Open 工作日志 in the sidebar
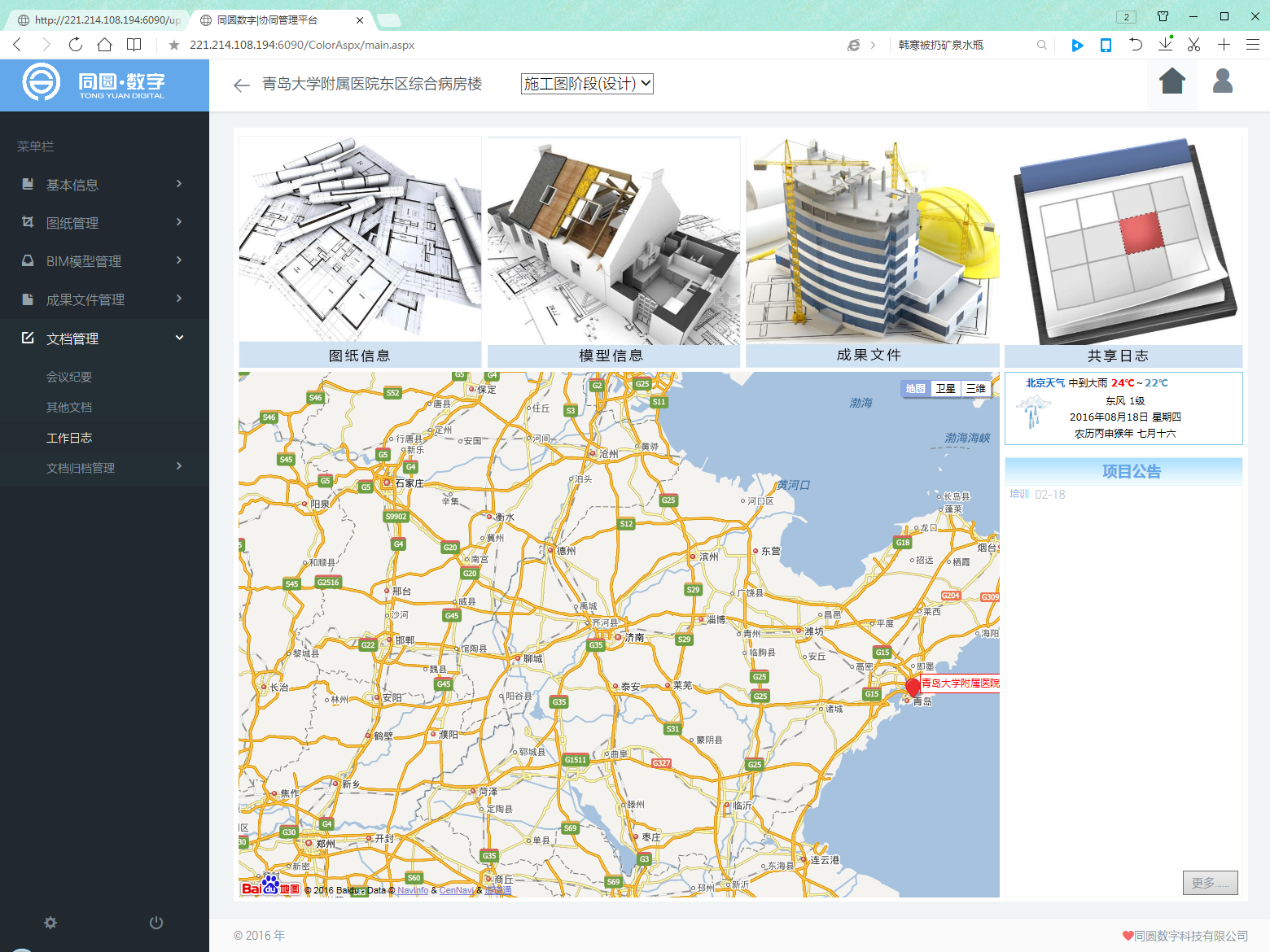This screenshot has height=952, width=1270. (x=69, y=438)
